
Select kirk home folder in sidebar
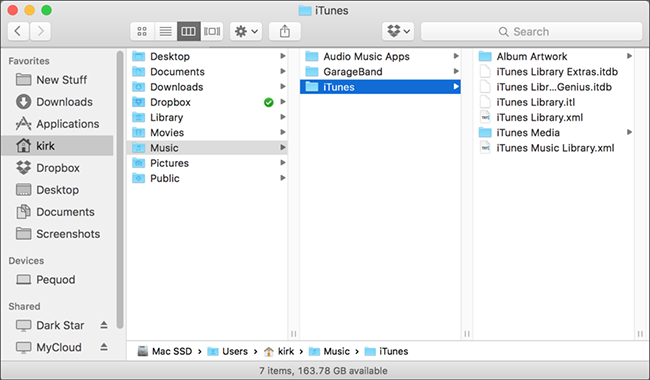[x=58, y=145]
